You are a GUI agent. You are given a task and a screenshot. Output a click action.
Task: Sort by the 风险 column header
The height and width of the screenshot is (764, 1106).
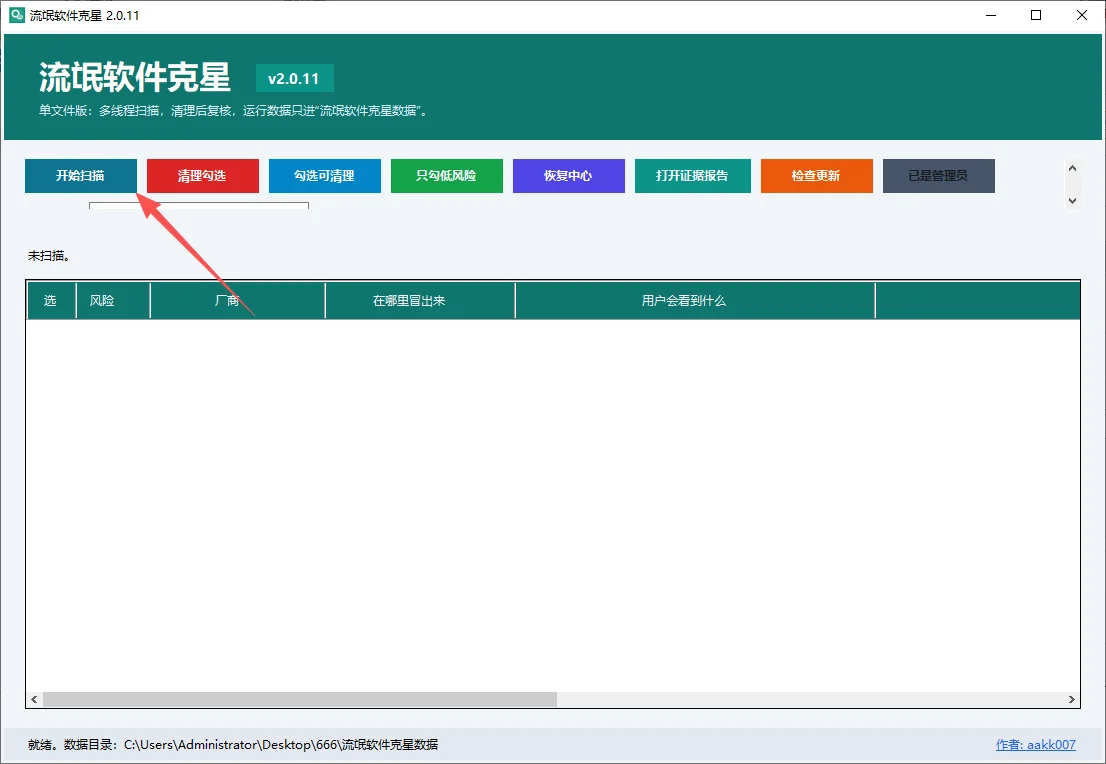coord(113,301)
